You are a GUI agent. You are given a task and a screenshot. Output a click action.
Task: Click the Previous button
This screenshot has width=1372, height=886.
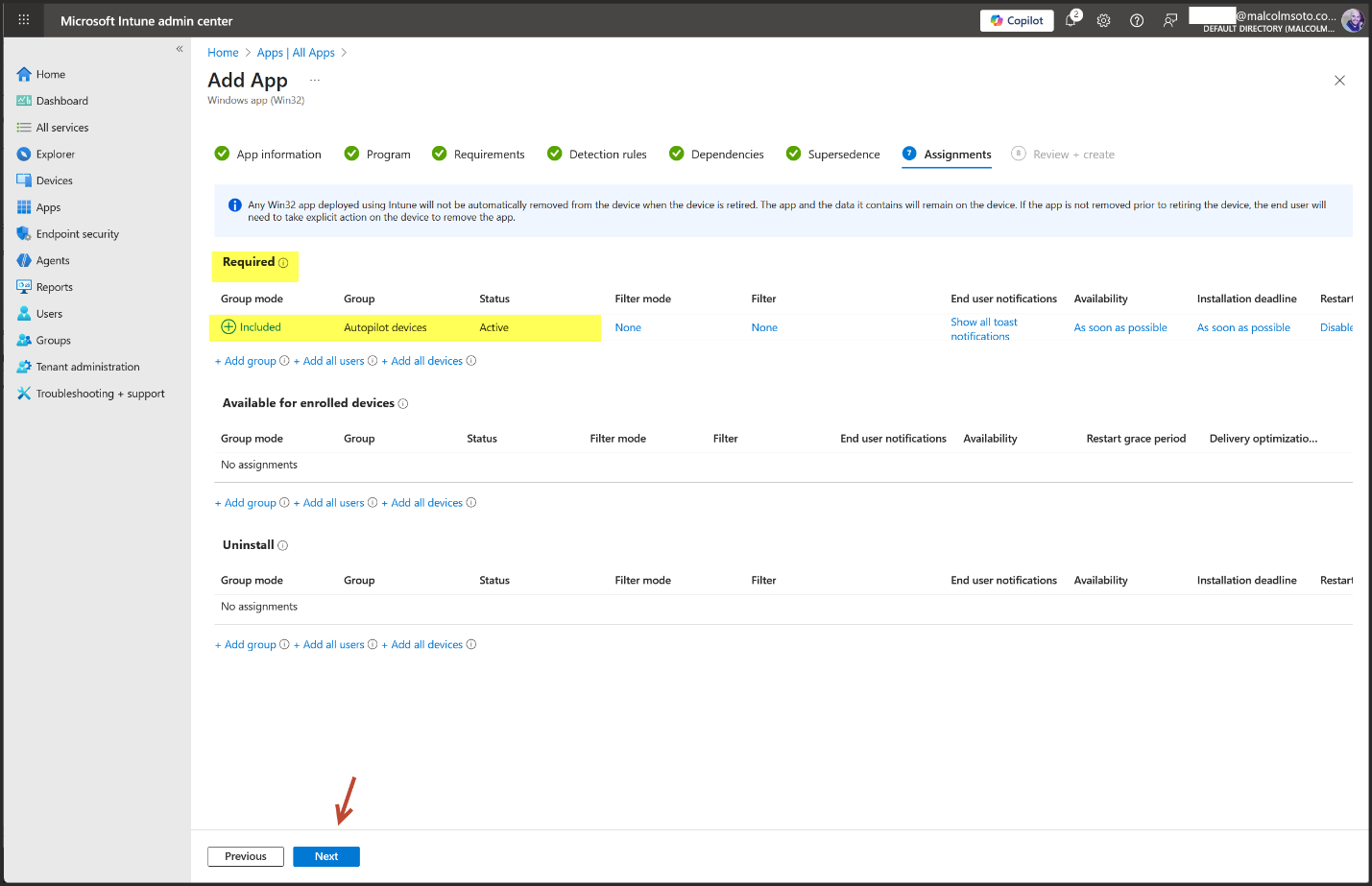pyautogui.click(x=246, y=856)
